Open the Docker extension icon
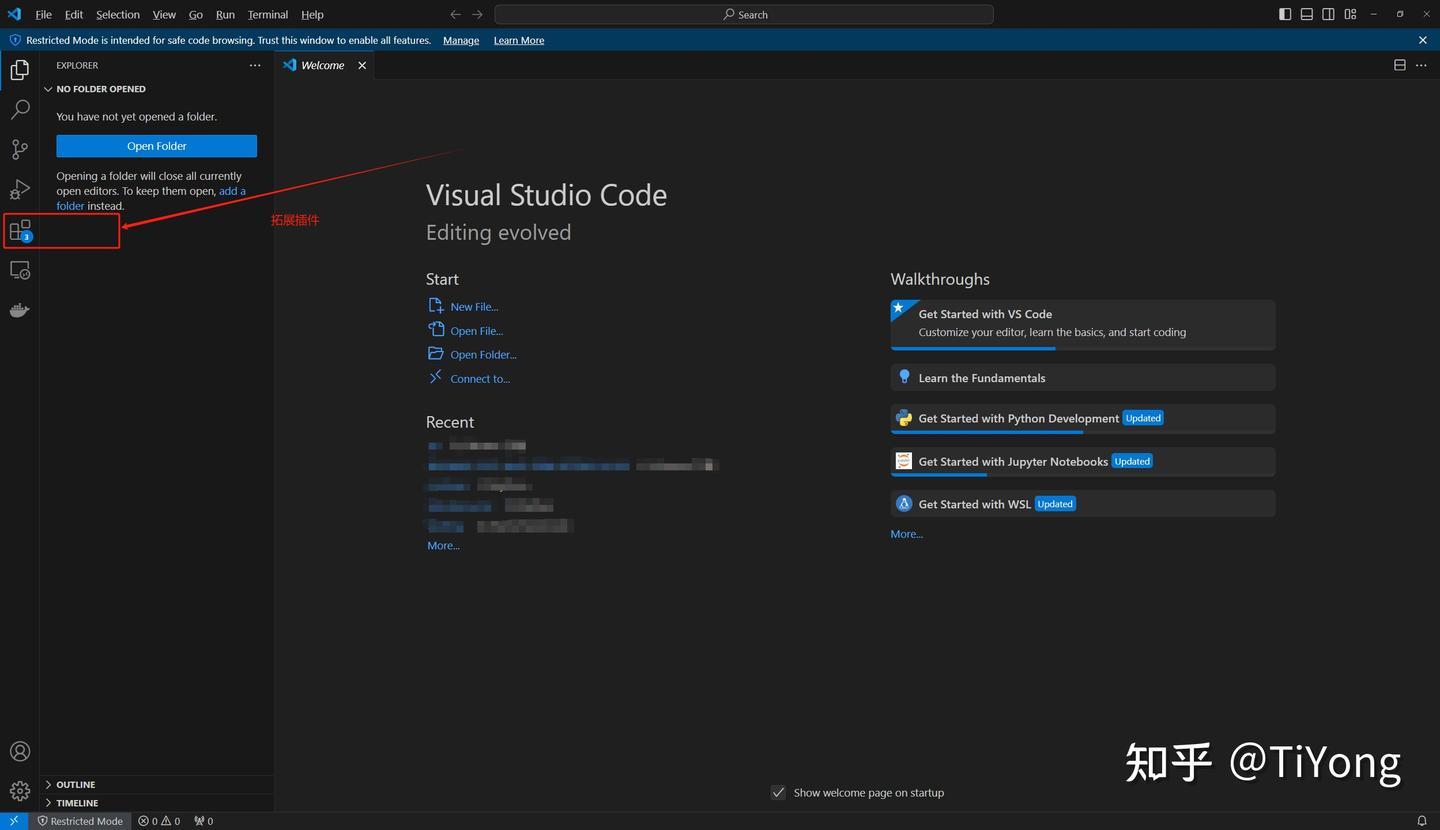 pos(20,309)
